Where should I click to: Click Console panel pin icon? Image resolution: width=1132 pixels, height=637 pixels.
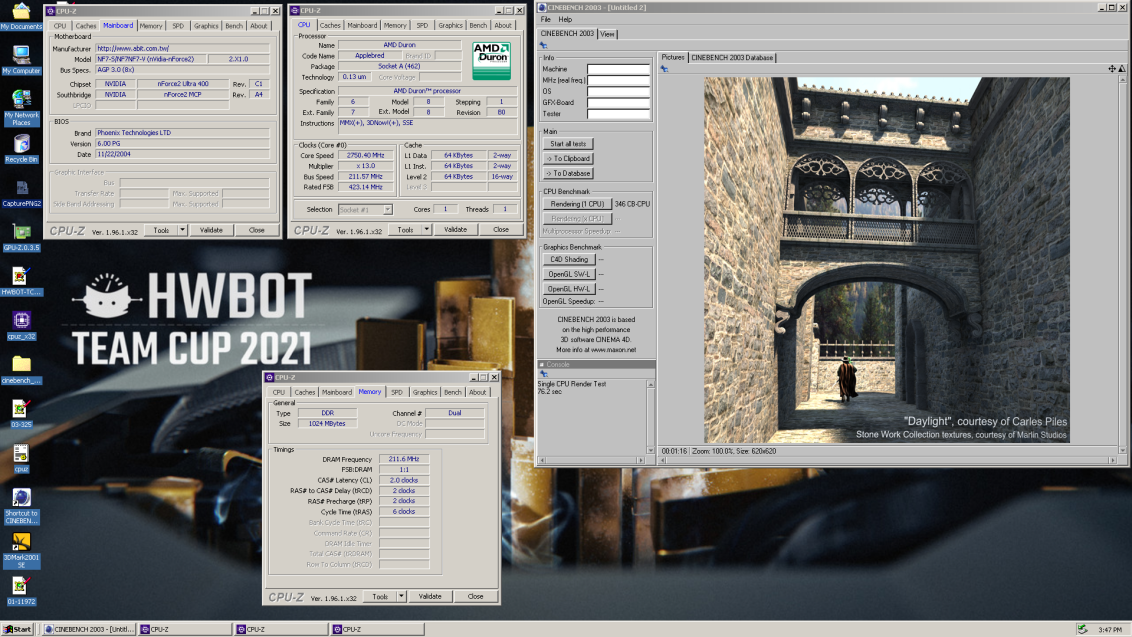pyautogui.click(x=544, y=374)
